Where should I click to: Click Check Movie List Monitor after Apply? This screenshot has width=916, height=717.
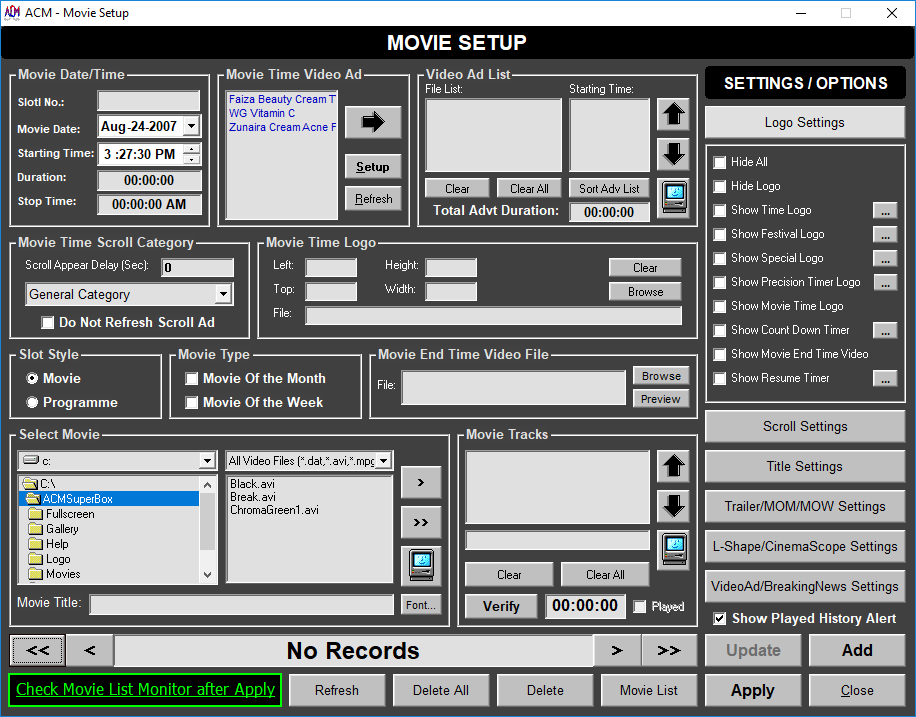(x=144, y=690)
